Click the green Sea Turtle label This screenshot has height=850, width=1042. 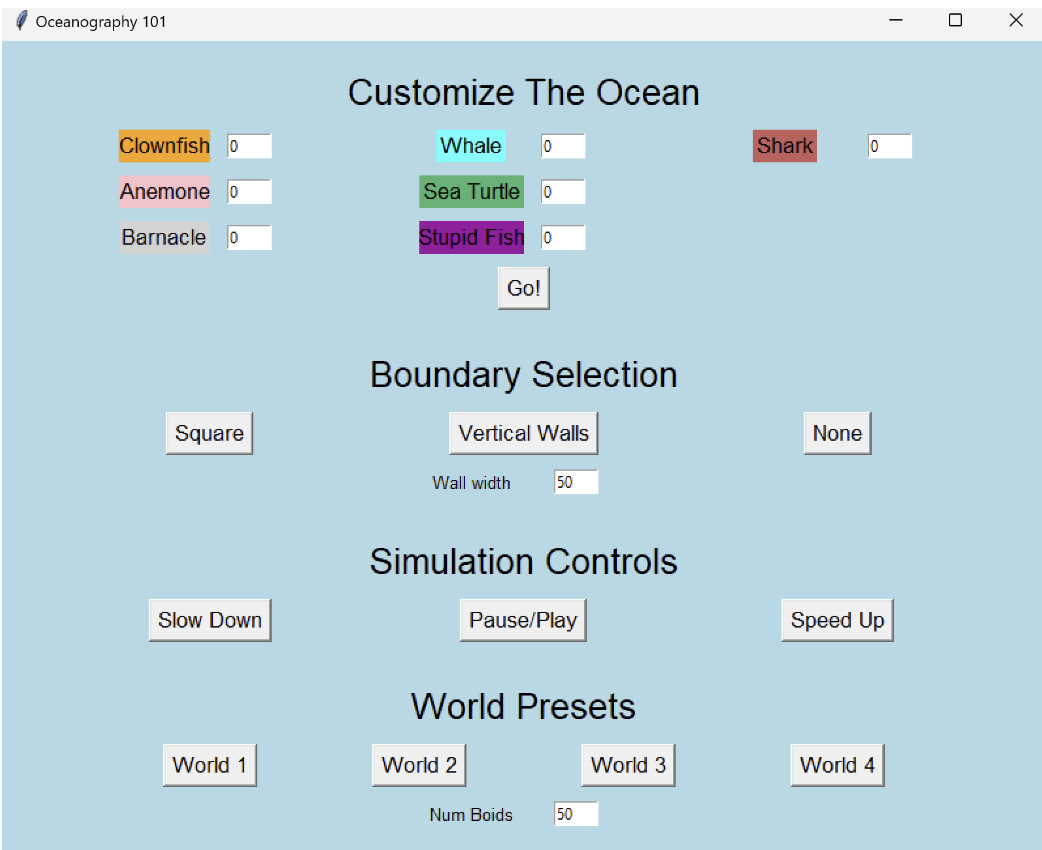(x=471, y=191)
